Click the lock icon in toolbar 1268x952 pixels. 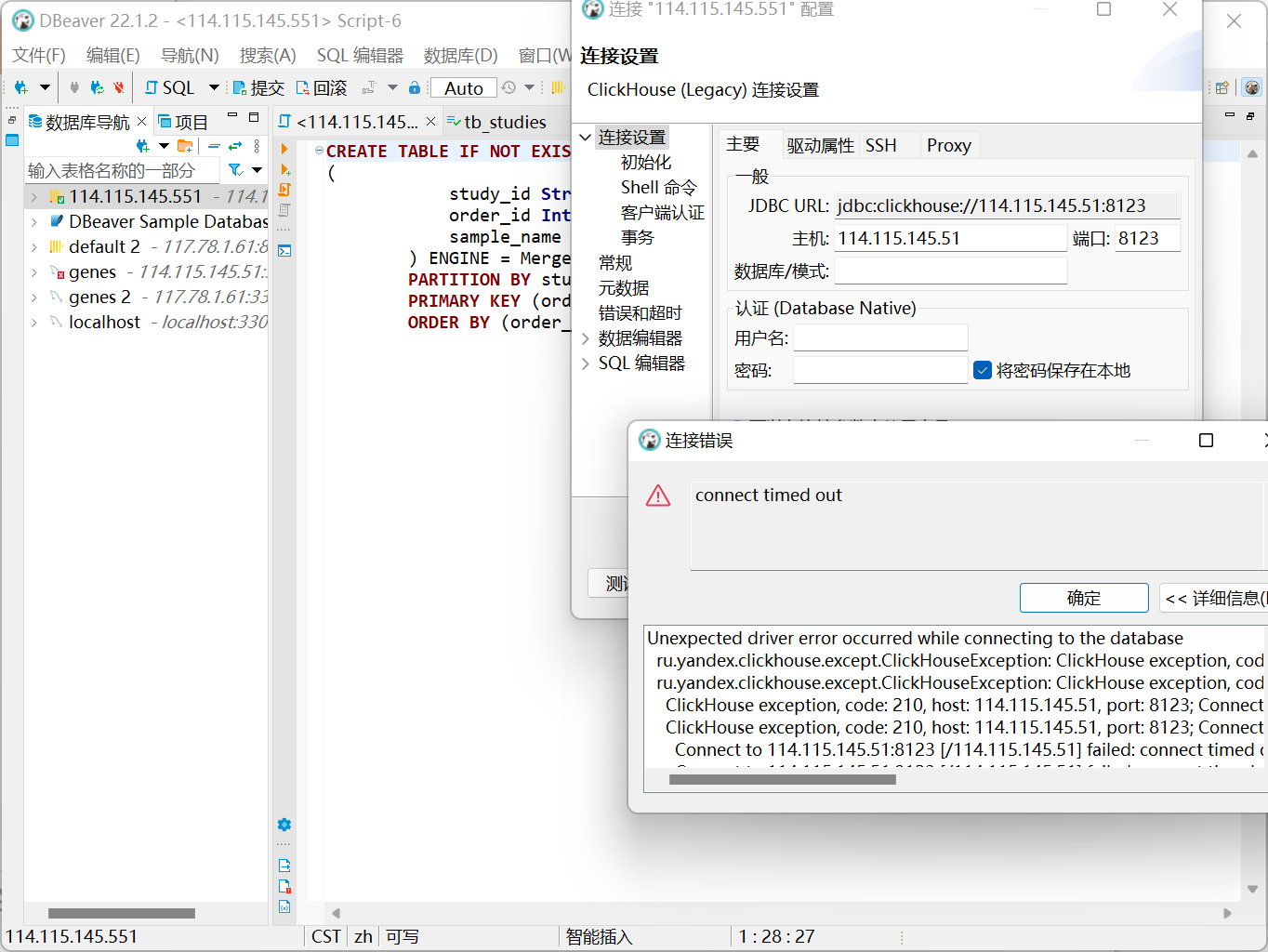415,87
